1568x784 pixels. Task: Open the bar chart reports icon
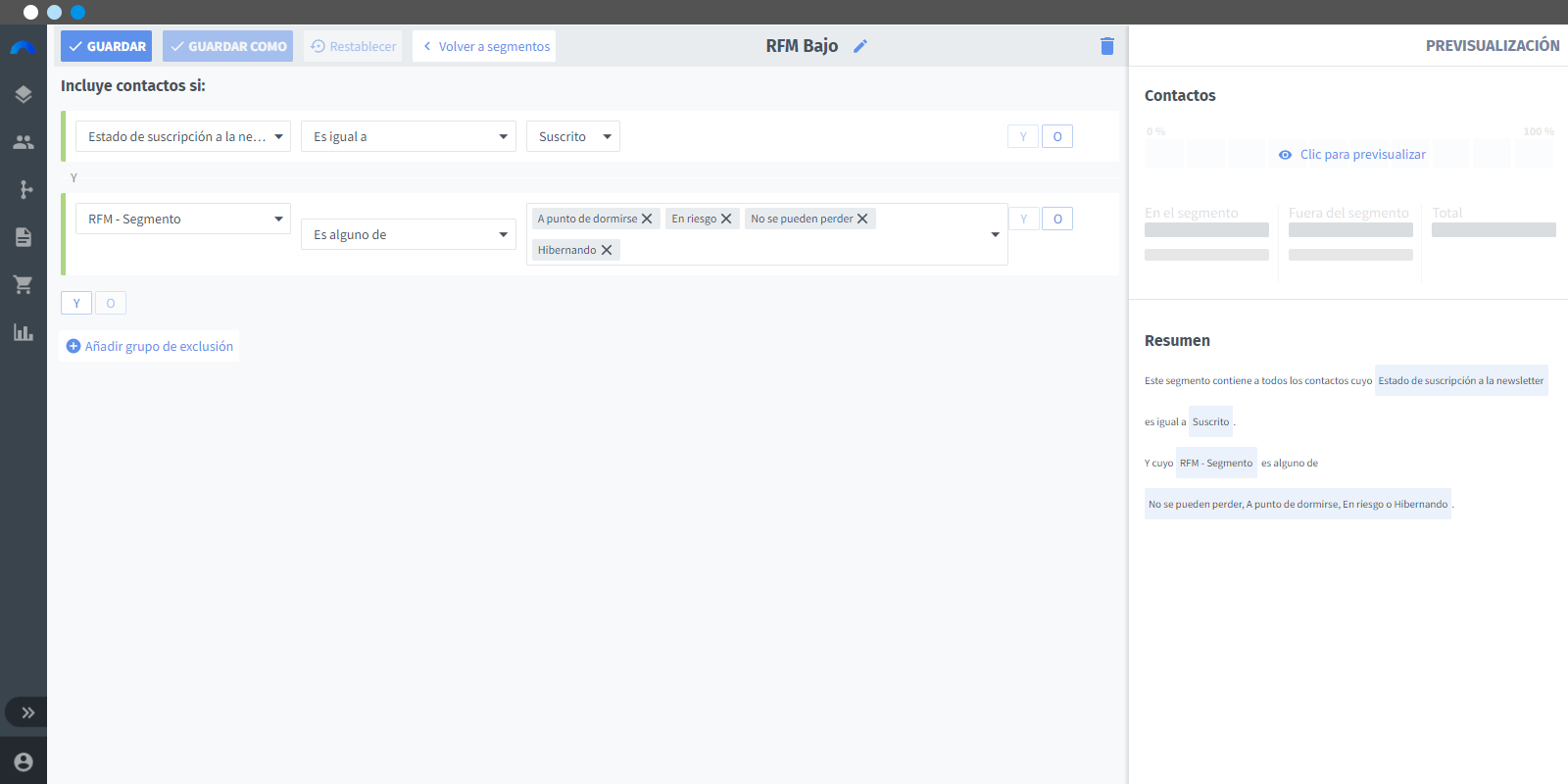pyautogui.click(x=24, y=332)
